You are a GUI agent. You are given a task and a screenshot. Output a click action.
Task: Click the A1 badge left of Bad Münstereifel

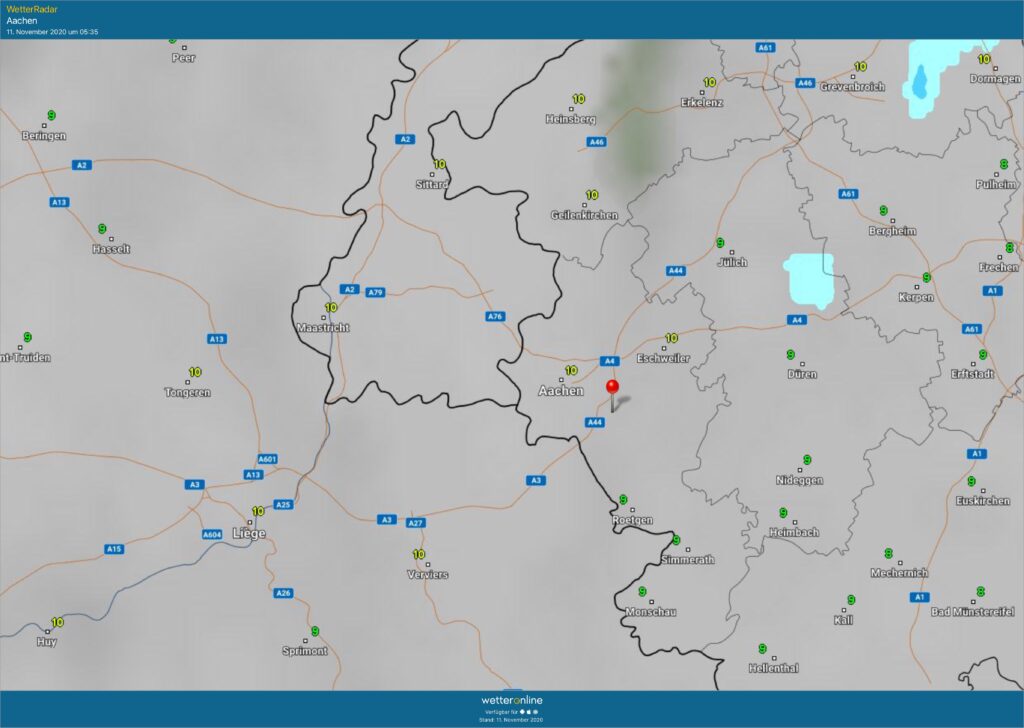coord(920,597)
